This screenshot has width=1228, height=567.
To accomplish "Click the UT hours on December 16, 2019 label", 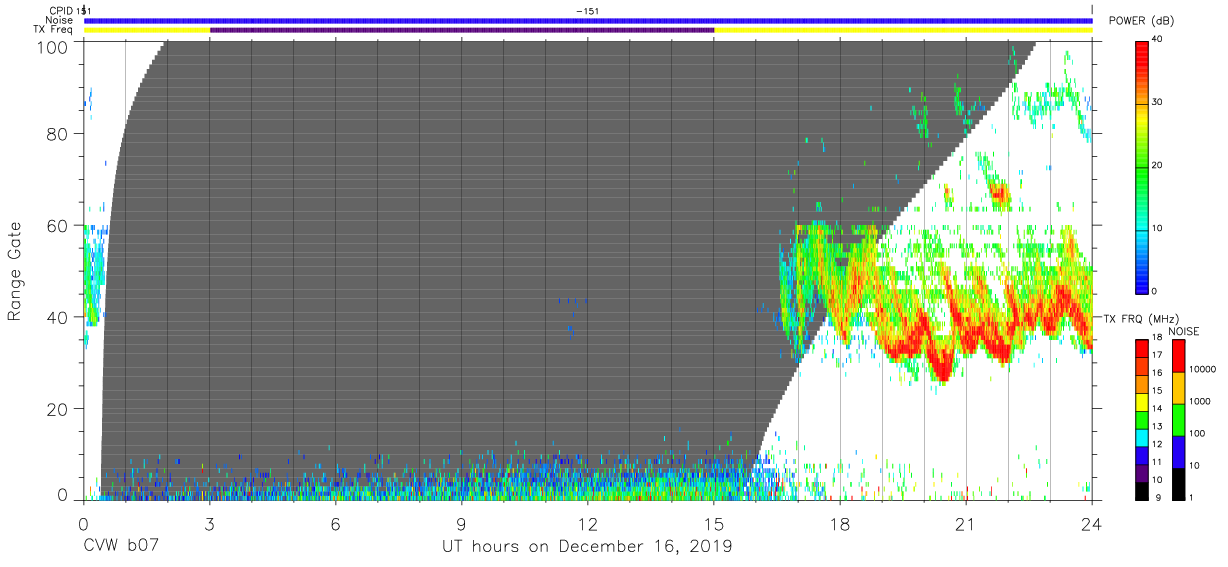I will (x=587, y=547).
